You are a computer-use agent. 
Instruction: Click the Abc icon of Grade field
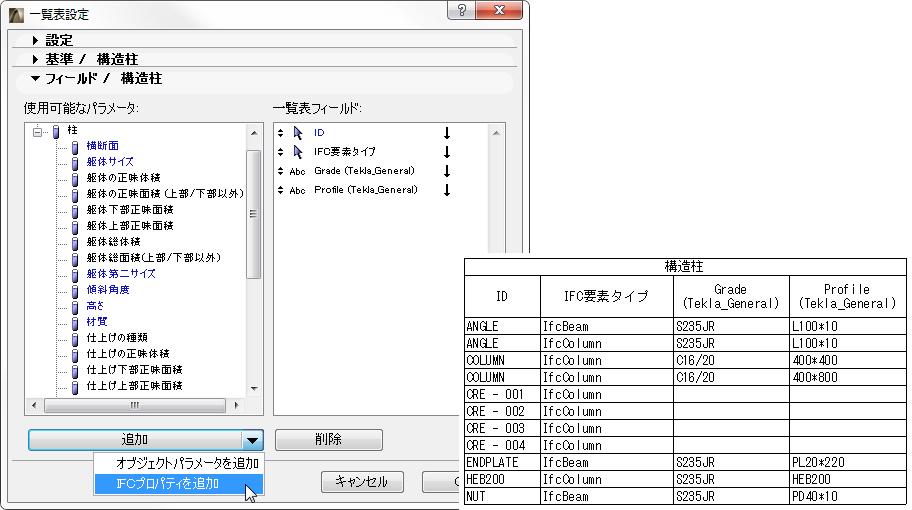coord(297,172)
